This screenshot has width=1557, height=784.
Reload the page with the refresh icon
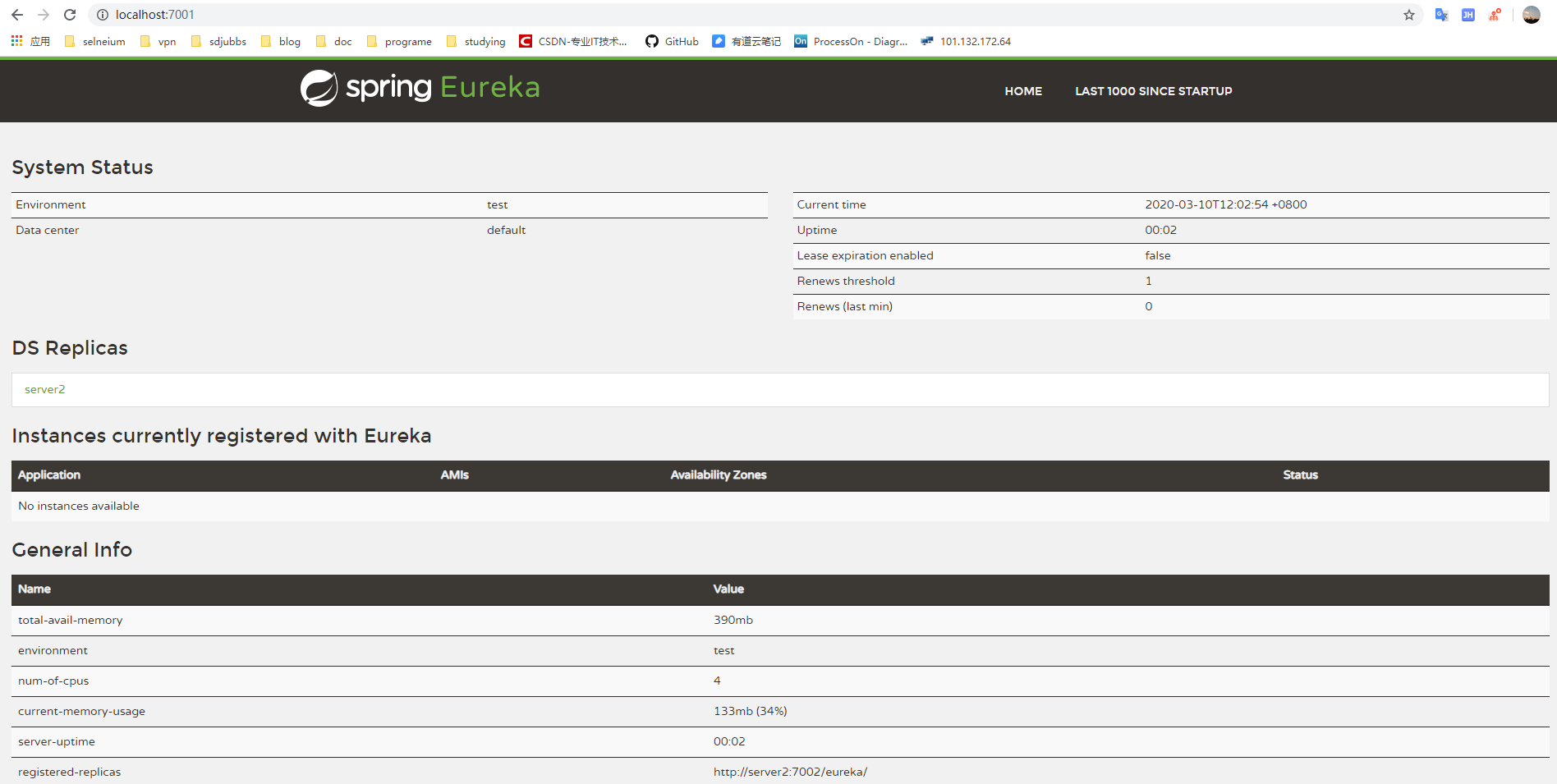tap(70, 15)
